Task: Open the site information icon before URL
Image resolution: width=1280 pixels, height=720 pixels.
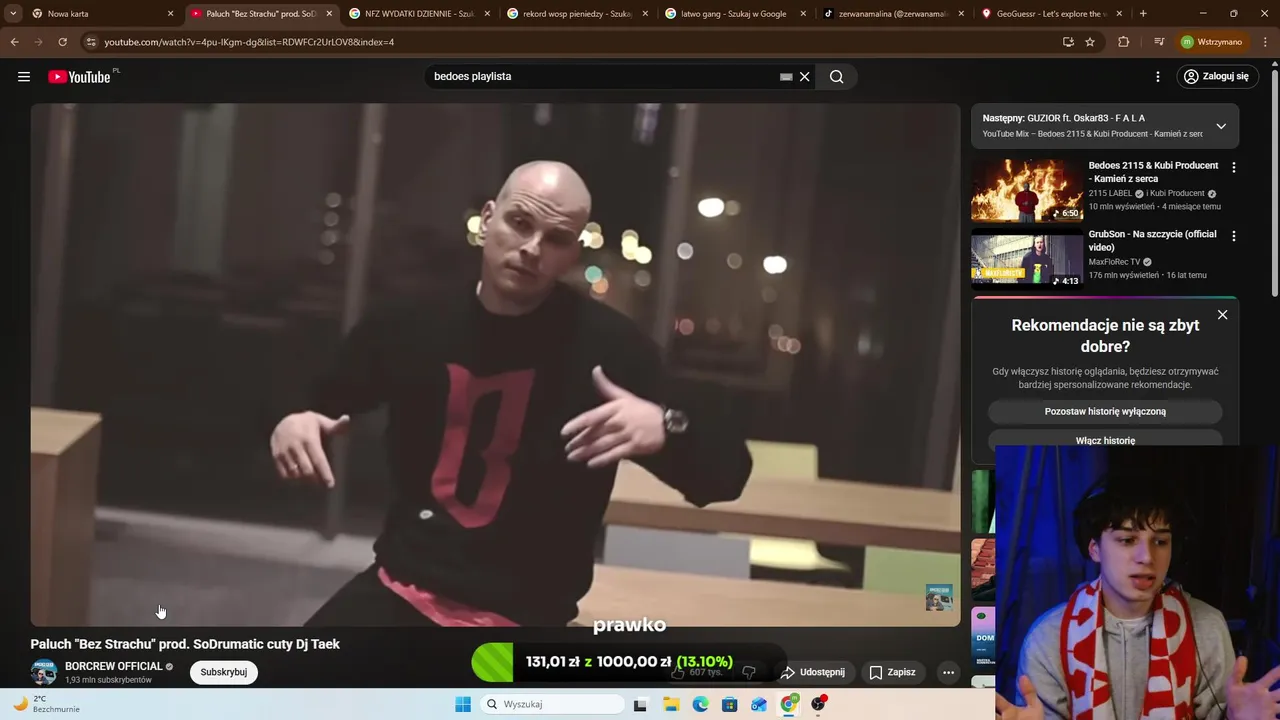Action: point(91,42)
